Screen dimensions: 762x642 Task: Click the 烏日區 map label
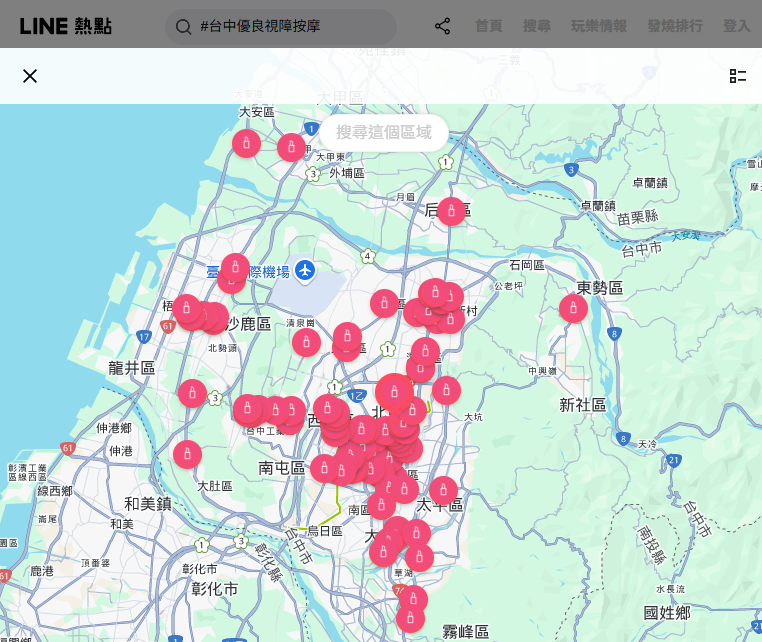(325, 531)
